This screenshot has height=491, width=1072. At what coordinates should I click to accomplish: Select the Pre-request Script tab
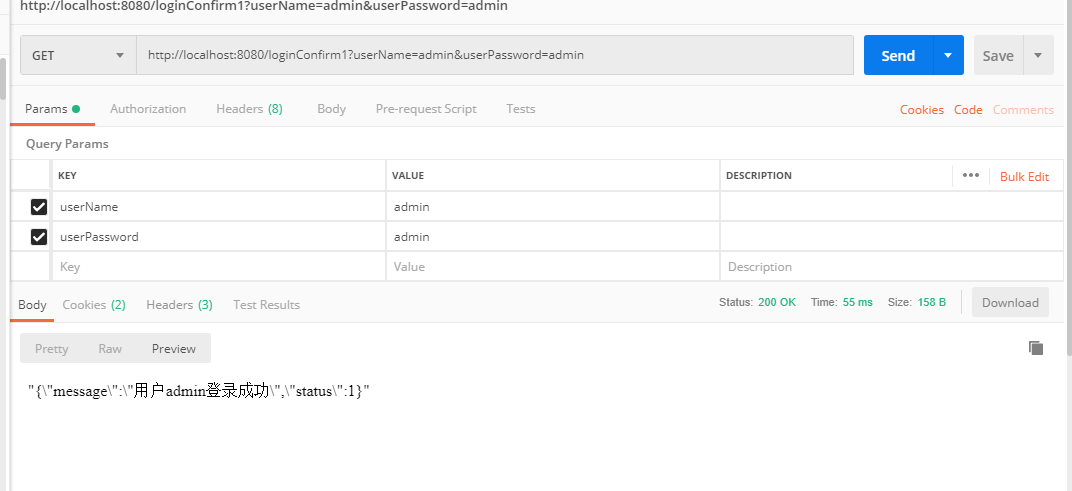click(x=426, y=109)
